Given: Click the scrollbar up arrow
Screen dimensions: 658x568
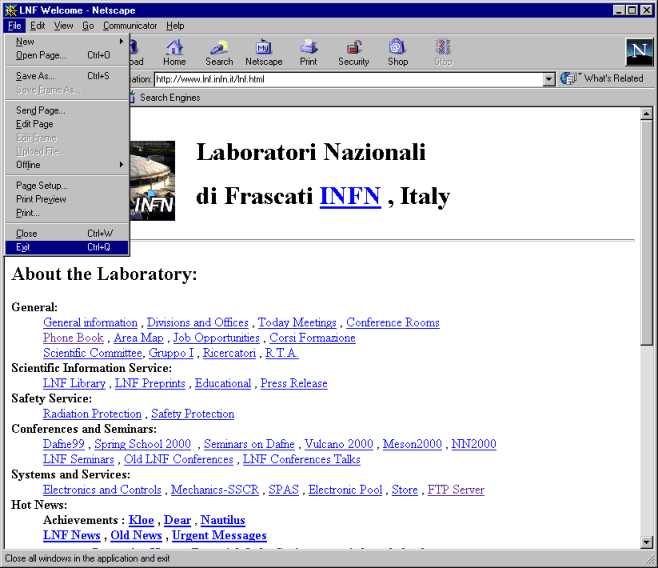Looking at the screenshot, I should click(646, 113).
